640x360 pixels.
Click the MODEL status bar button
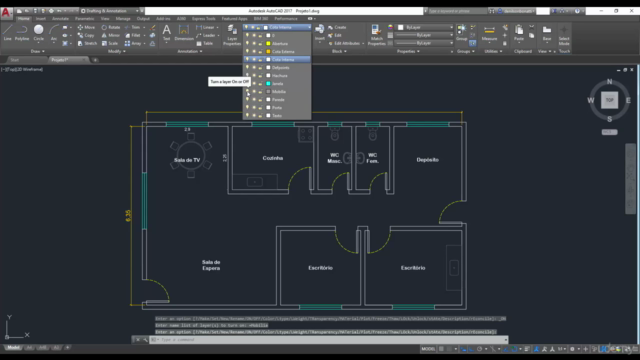pos(428,349)
